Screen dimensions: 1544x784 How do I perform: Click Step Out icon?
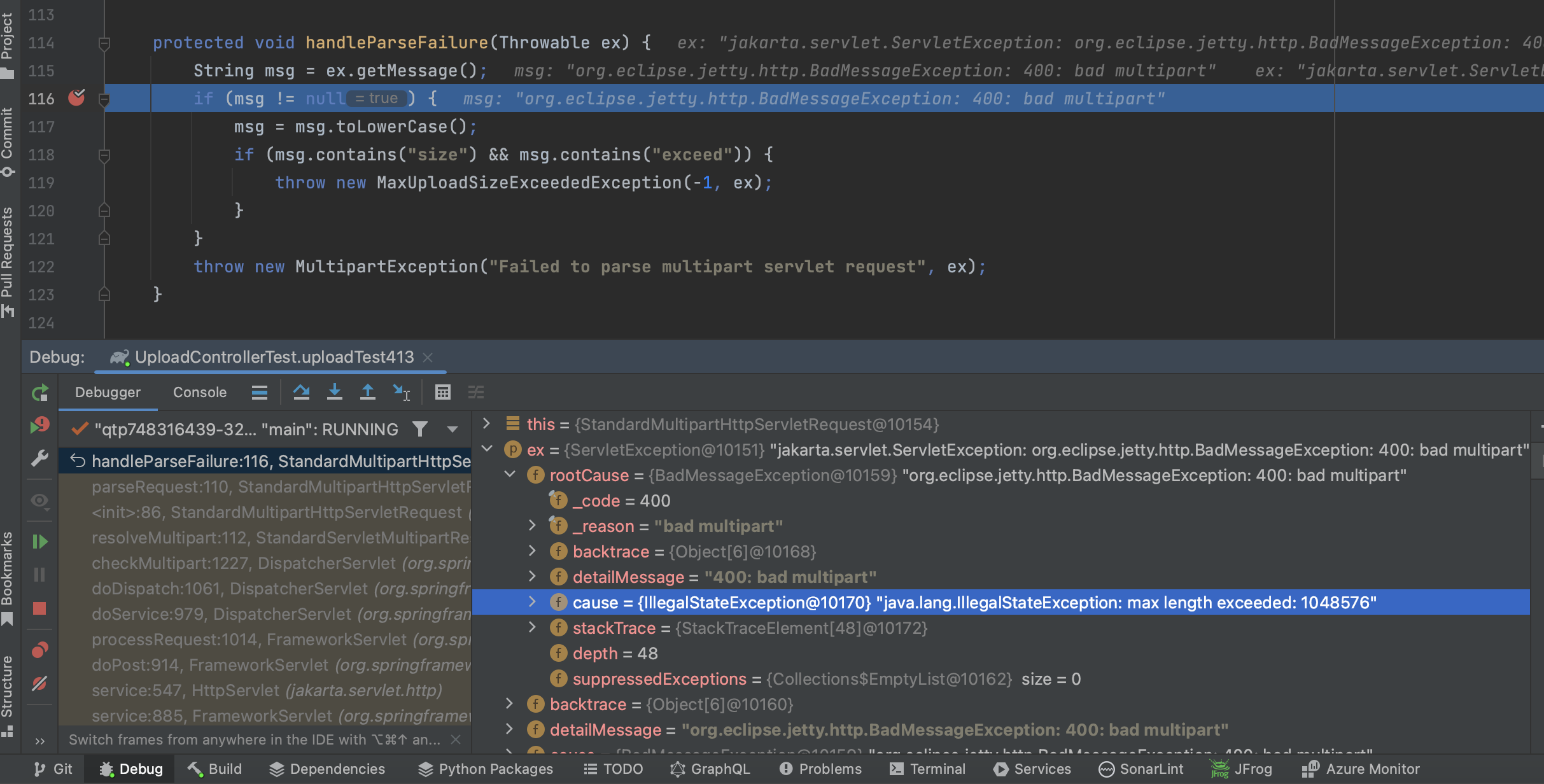[367, 392]
